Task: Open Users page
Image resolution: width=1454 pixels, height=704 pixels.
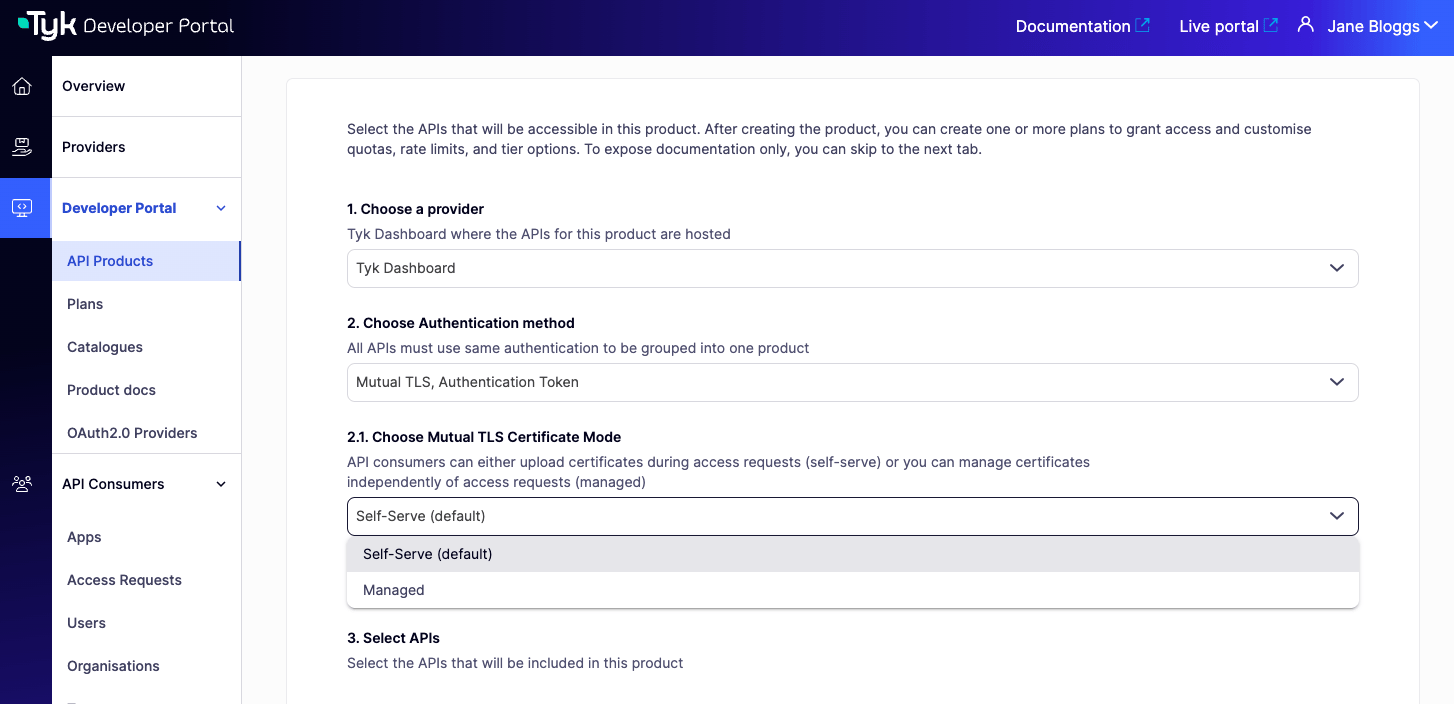Action: (86, 623)
